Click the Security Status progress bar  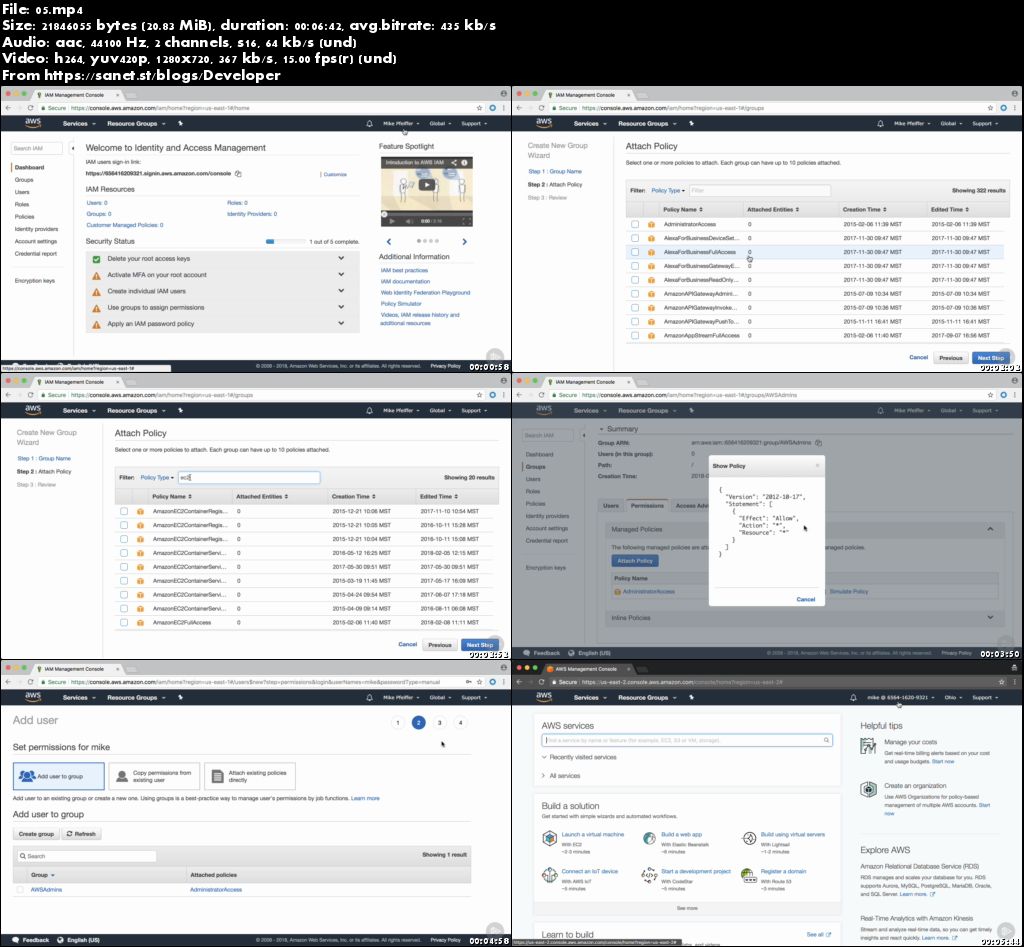(x=285, y=242)
